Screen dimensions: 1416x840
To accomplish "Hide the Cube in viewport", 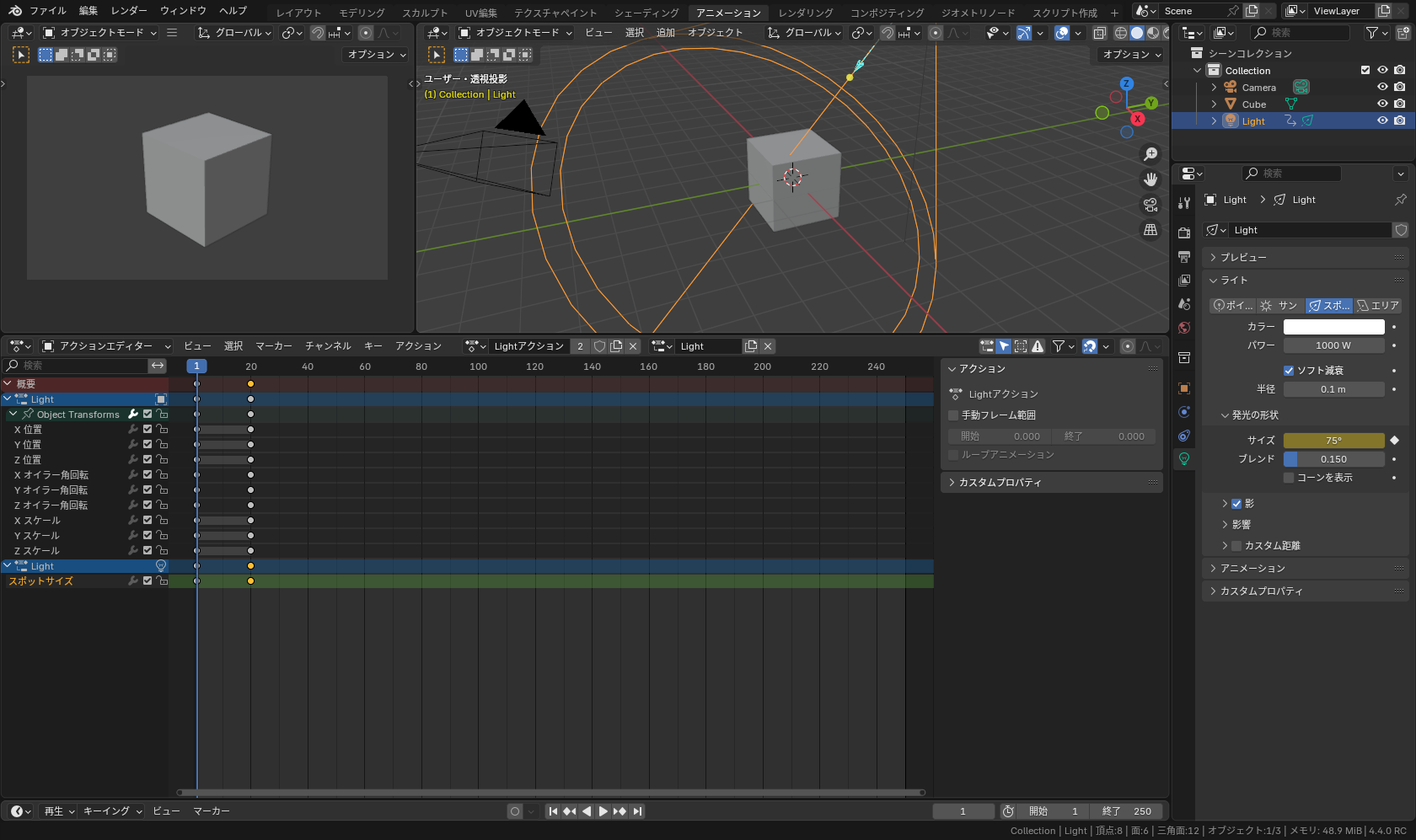I will pyautogui.click(x=1382, y=104).
